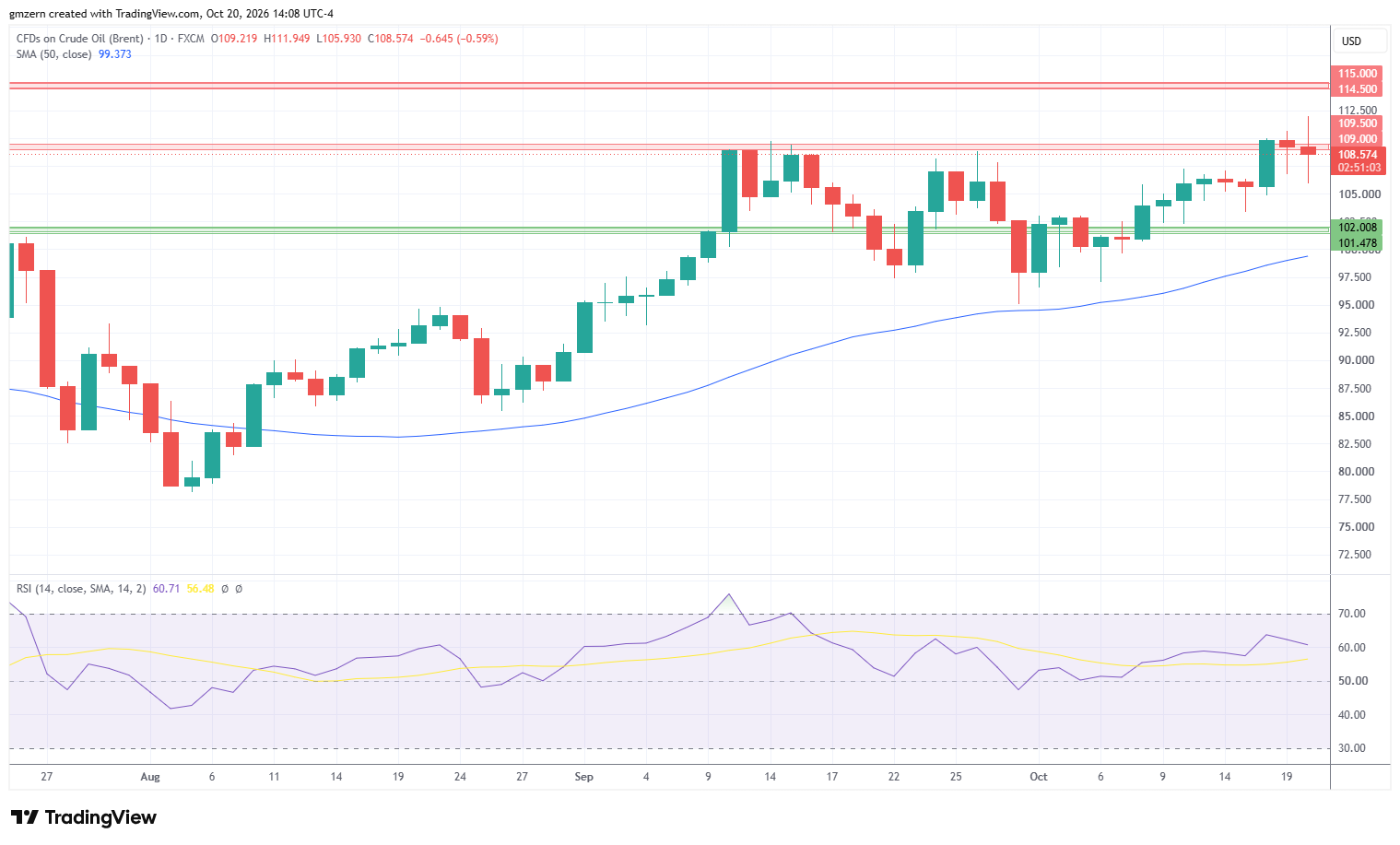
Task: Click the current price label 108.574 on the scale
Action: (1358, 155)
